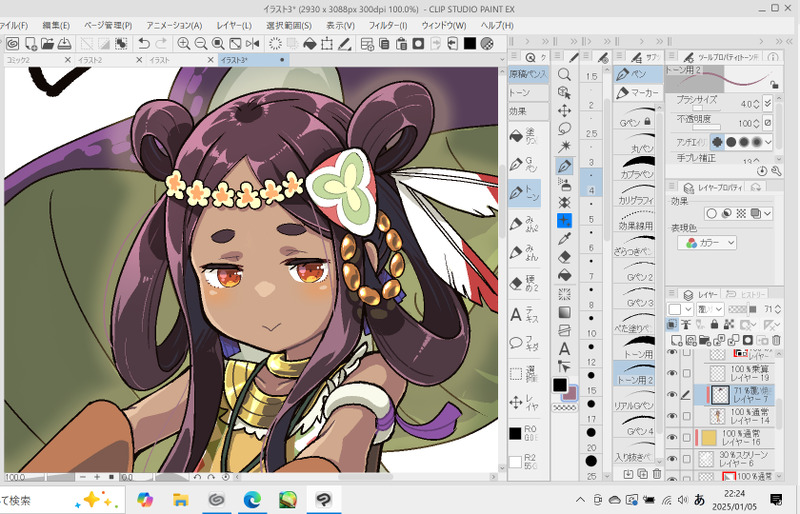Image resolution: width=800 pixels, height=514 pixels.
Task: Open brush size dynamics button beside ブラシサイズ
Action: point(768,104)
